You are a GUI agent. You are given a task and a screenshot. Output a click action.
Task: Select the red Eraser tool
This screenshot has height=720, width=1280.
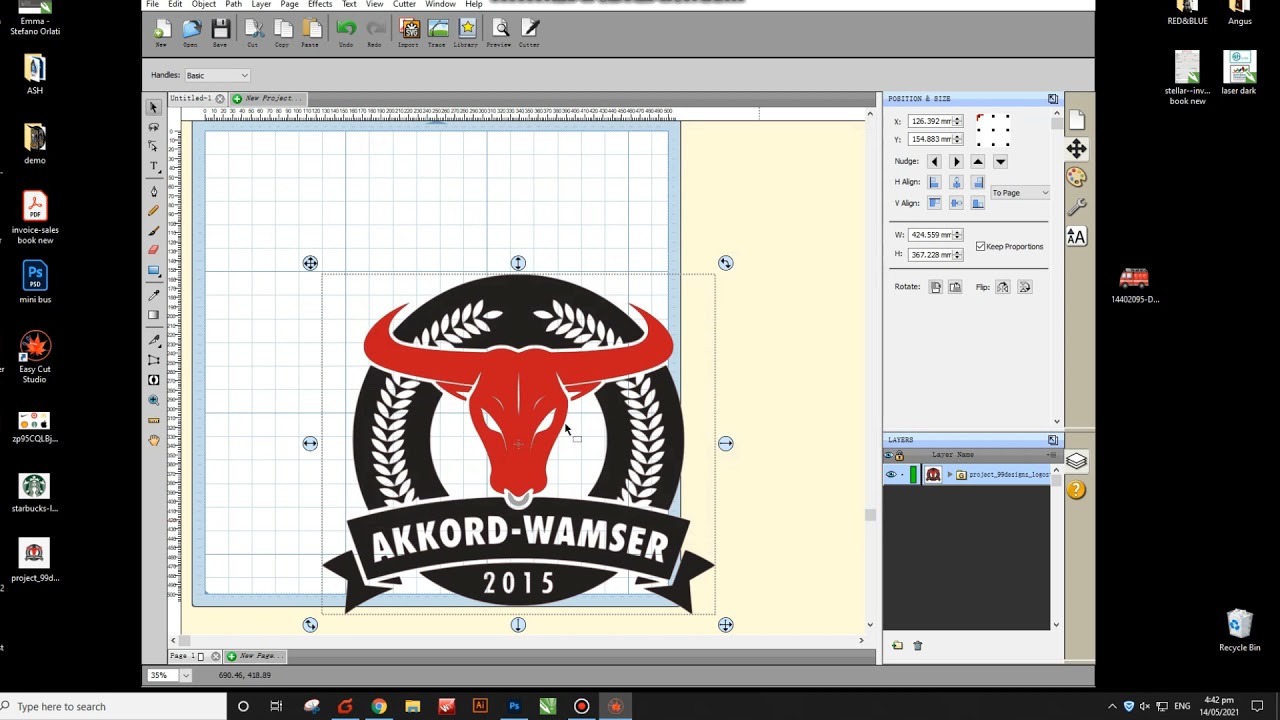tap(153, 250)
